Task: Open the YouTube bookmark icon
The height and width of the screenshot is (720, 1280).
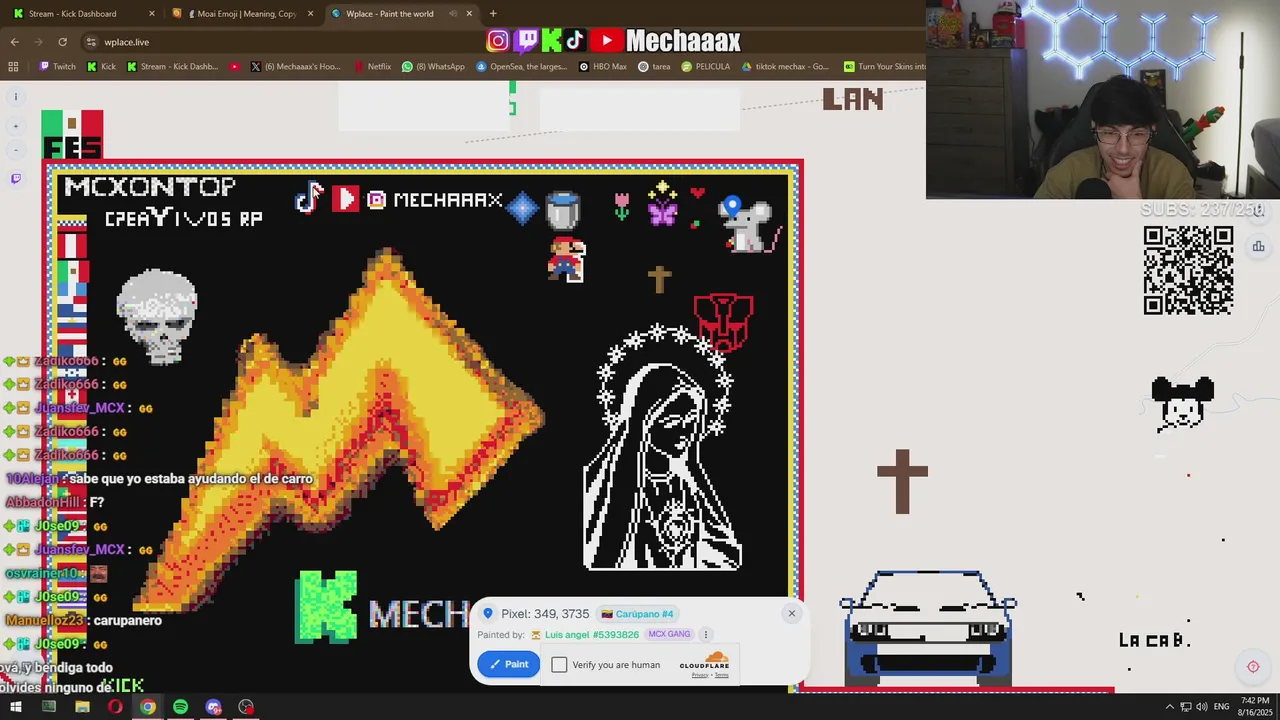Action: (235, 67)
